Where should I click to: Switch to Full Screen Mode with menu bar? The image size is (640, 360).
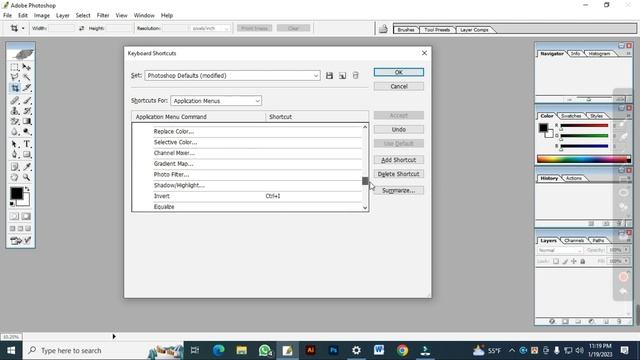[20, 229]
